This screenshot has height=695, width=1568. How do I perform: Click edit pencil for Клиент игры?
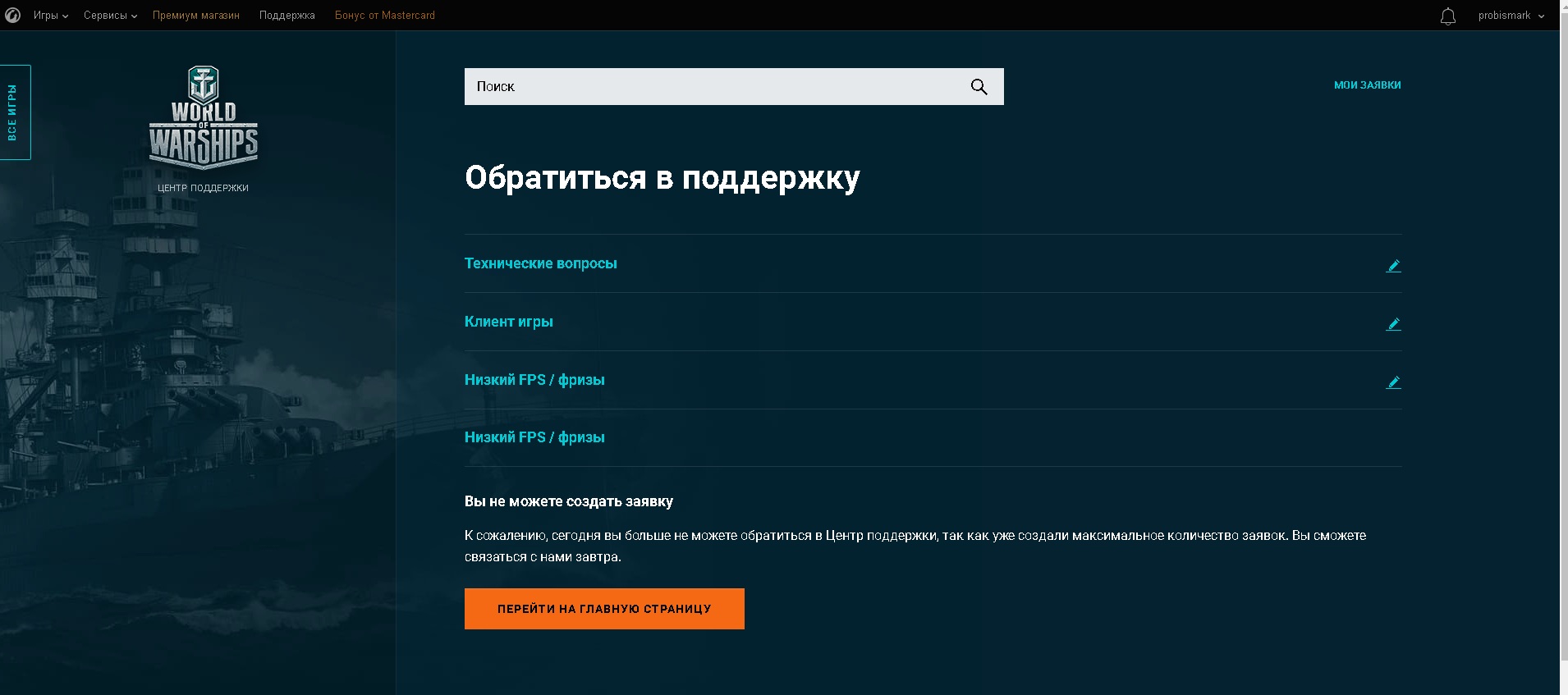(1393, 323)
